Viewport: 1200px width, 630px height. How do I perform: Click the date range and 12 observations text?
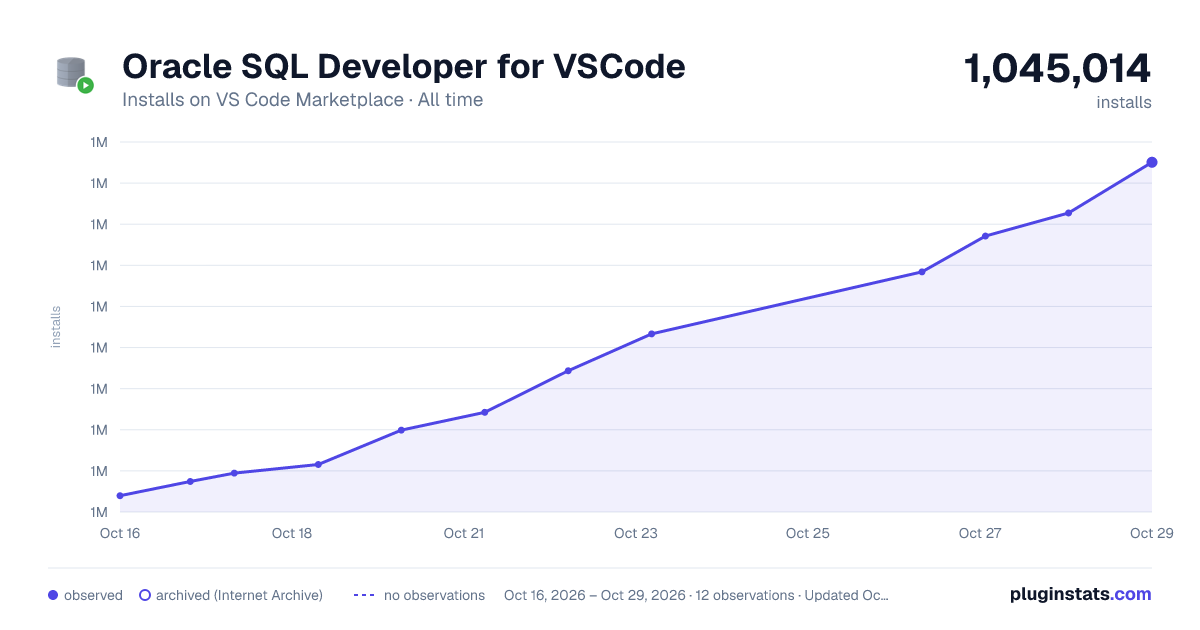point(696,595)
